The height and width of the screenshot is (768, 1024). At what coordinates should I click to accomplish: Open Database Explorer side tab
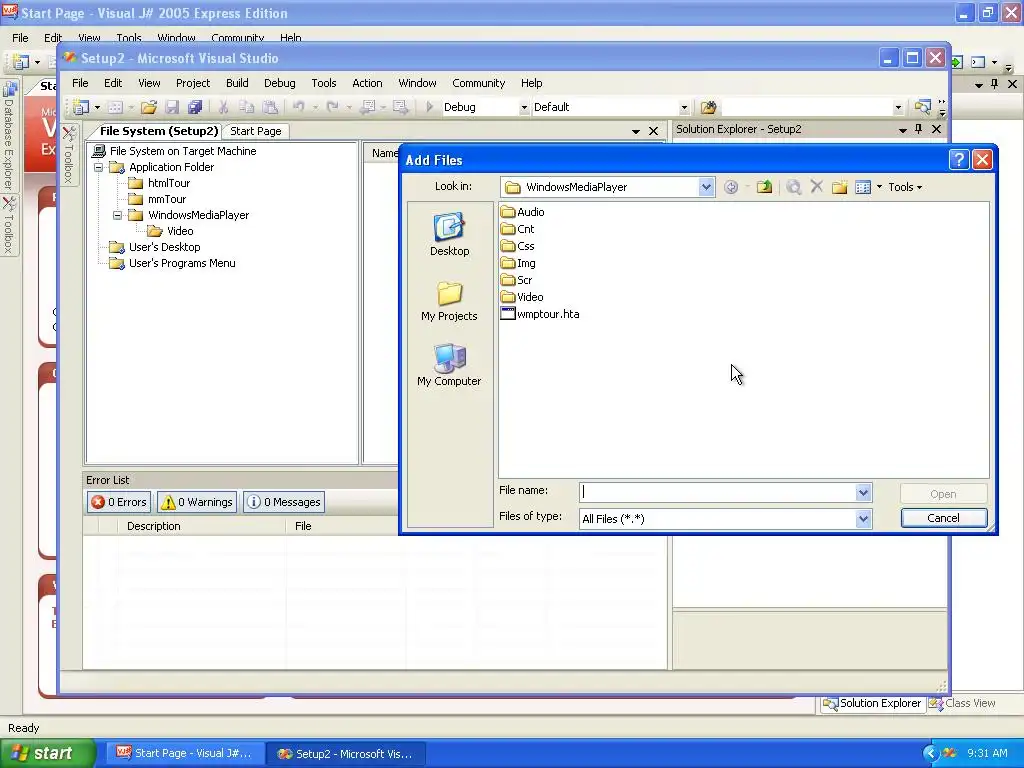tap(9, 135)
